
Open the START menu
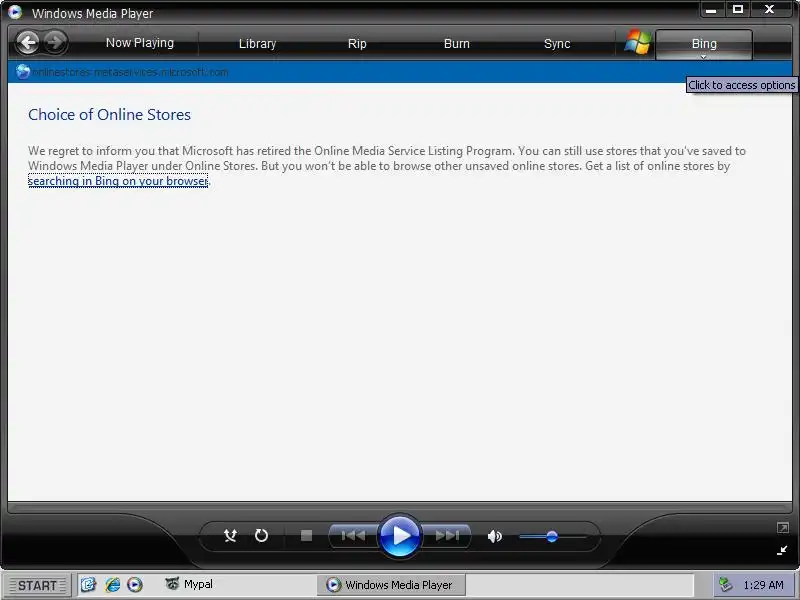[37, 585]
